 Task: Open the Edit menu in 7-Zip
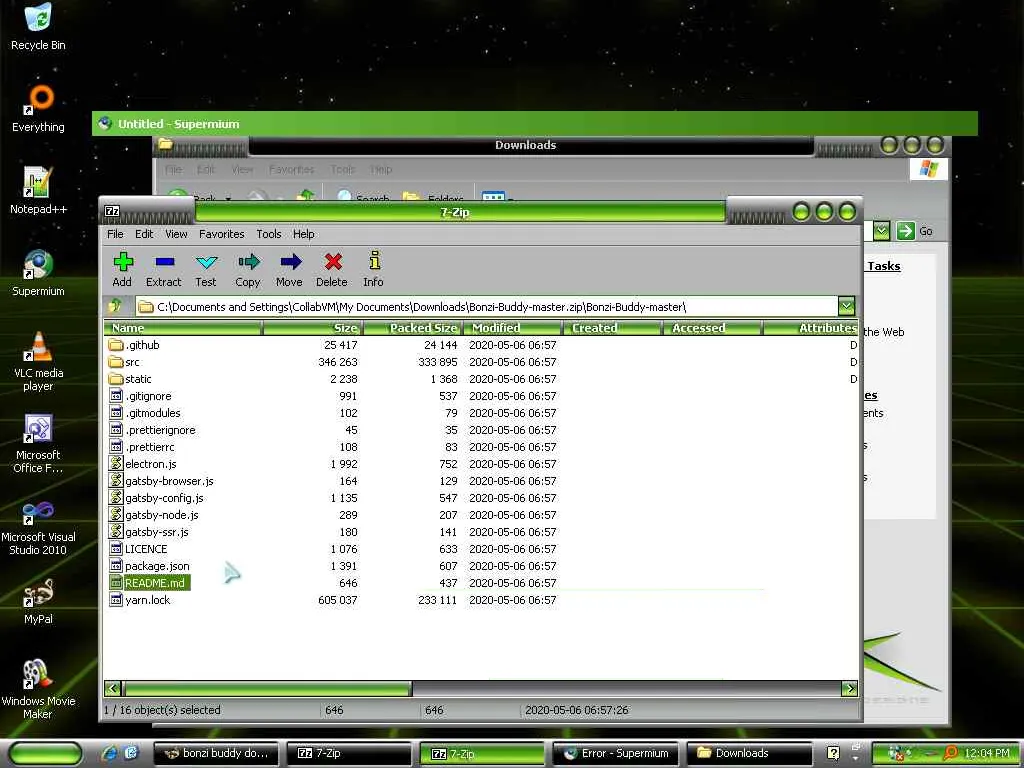point(144,234)
